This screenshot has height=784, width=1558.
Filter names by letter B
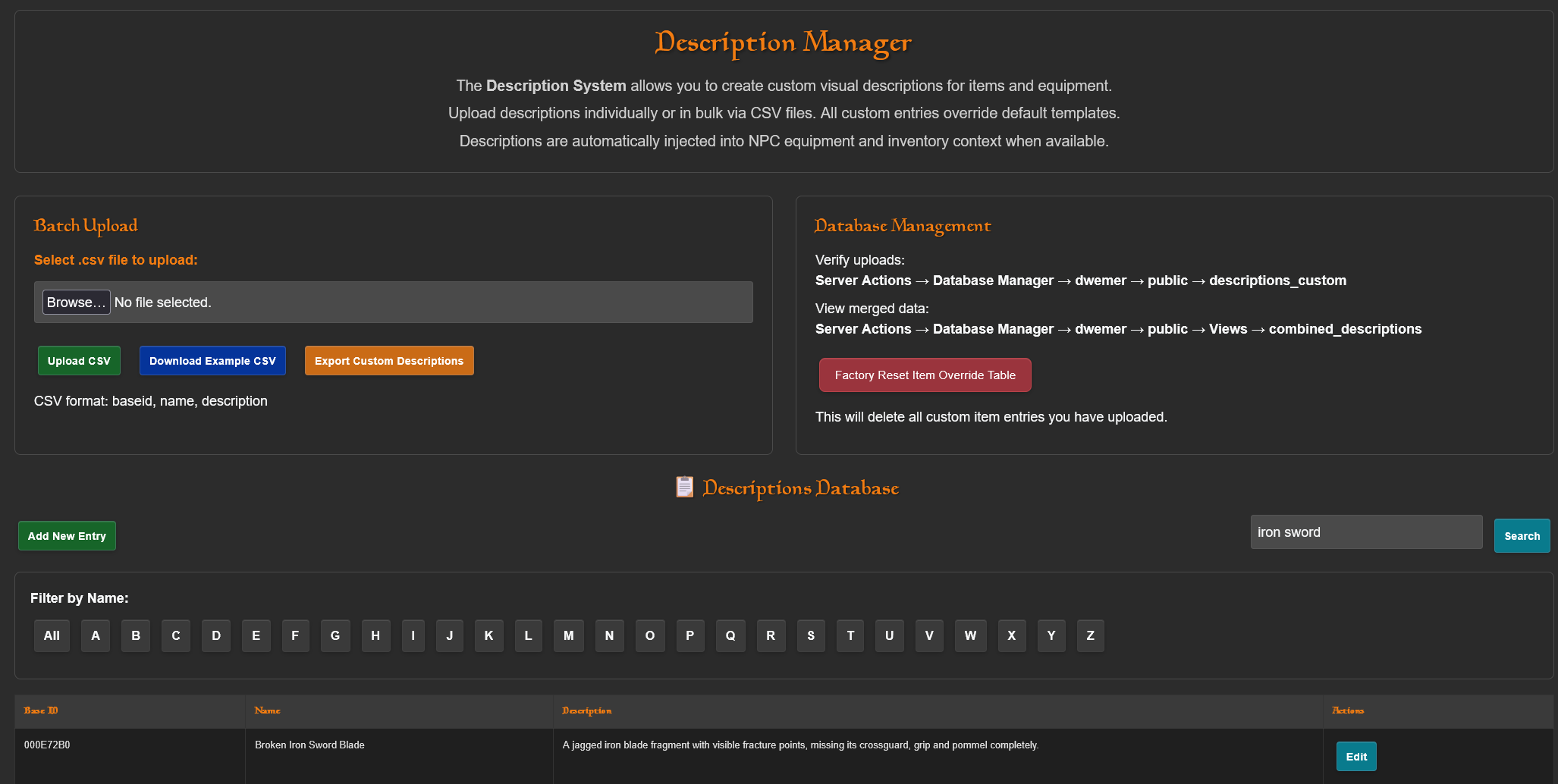(x=136, y=635)
